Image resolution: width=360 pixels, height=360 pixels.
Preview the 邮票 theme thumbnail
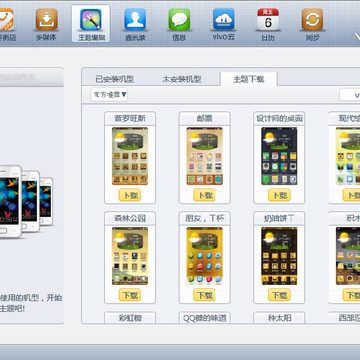pyautogui.click(x=205, y=156)
